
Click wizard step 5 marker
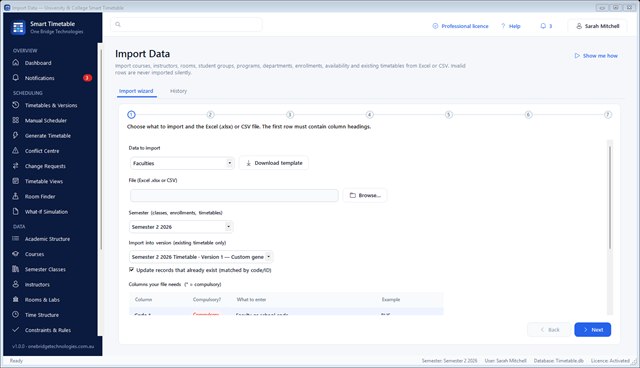(449, 115)
